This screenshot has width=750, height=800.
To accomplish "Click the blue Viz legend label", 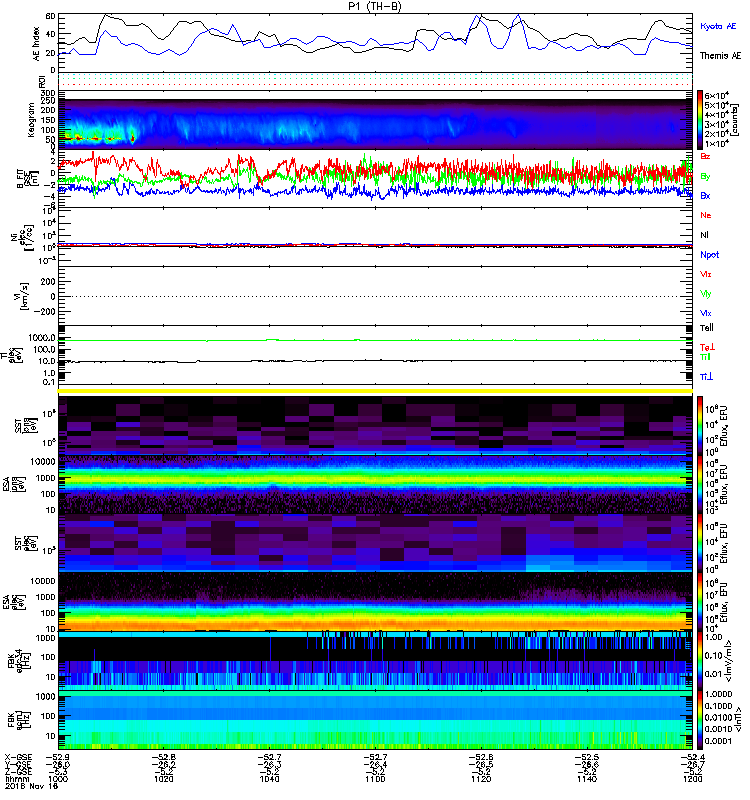I will [x=706, y=313].
